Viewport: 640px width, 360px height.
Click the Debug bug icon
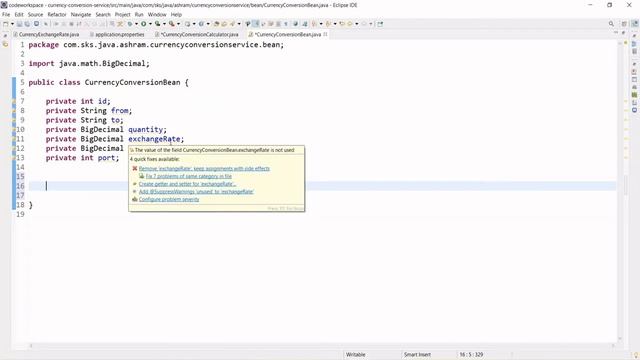pyautogui.click(x=130, y=24)
